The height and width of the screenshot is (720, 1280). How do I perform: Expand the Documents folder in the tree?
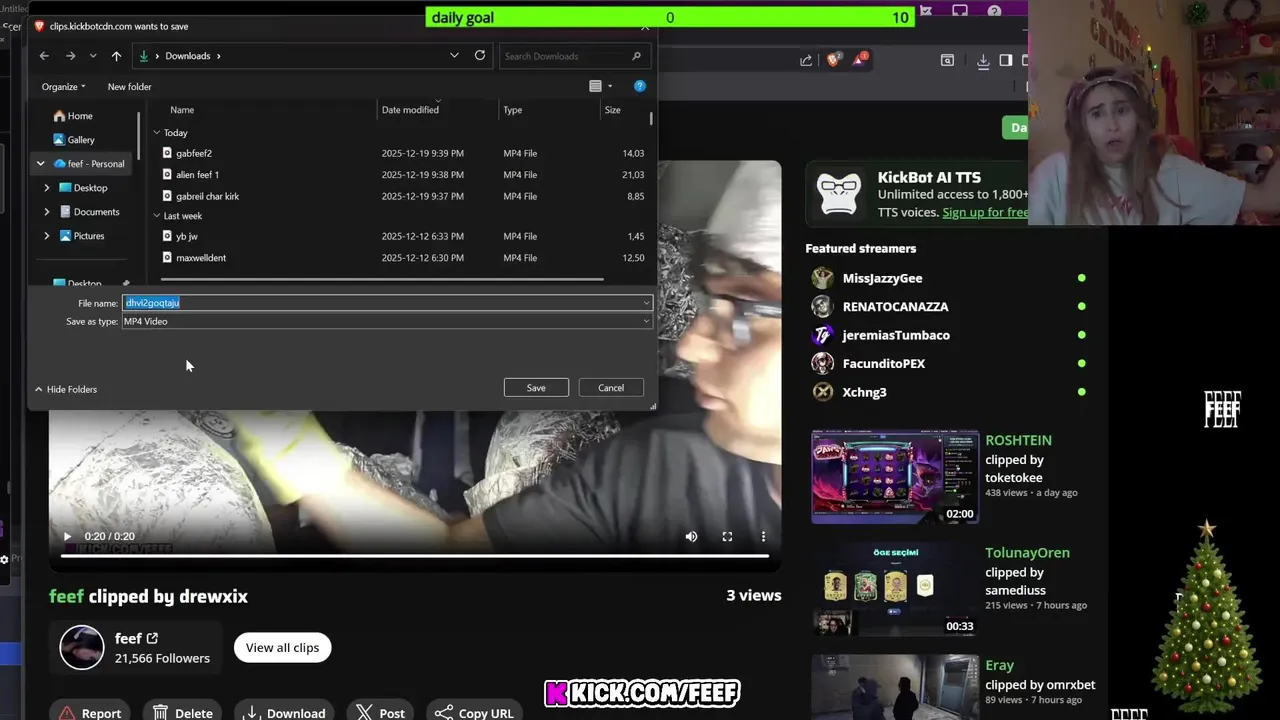click(46, 212)
